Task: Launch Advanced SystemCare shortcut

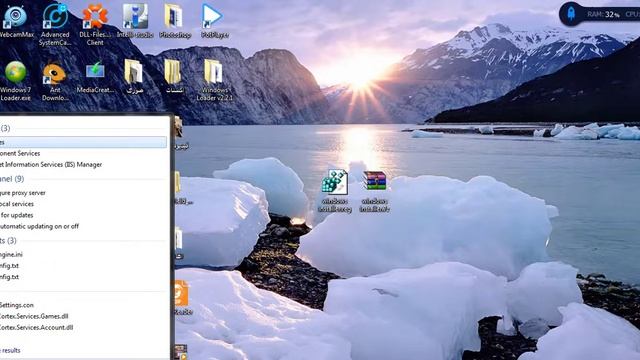Action: [x=55, y=24]
